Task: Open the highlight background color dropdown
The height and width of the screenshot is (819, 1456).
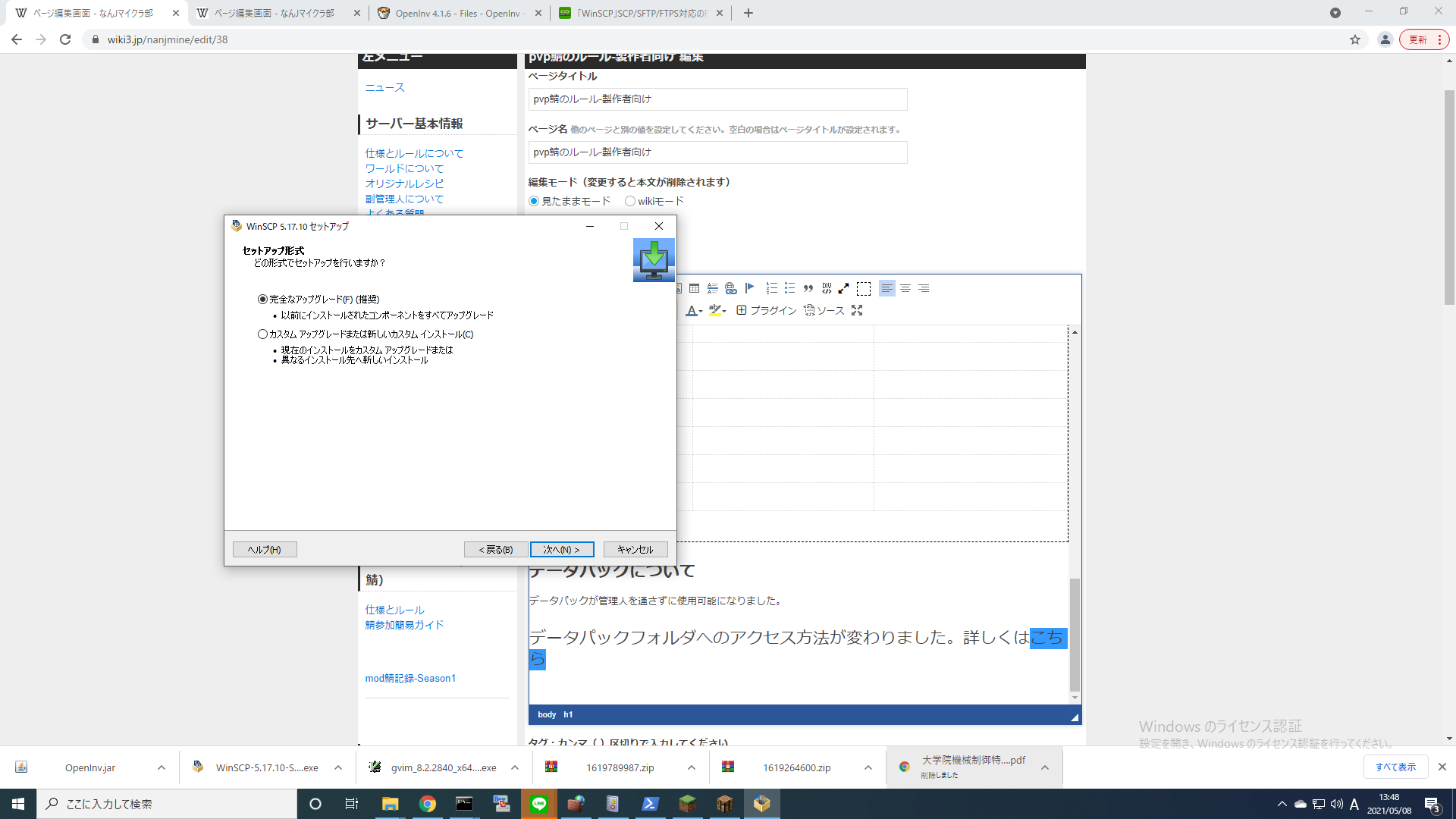Action: 717,310
